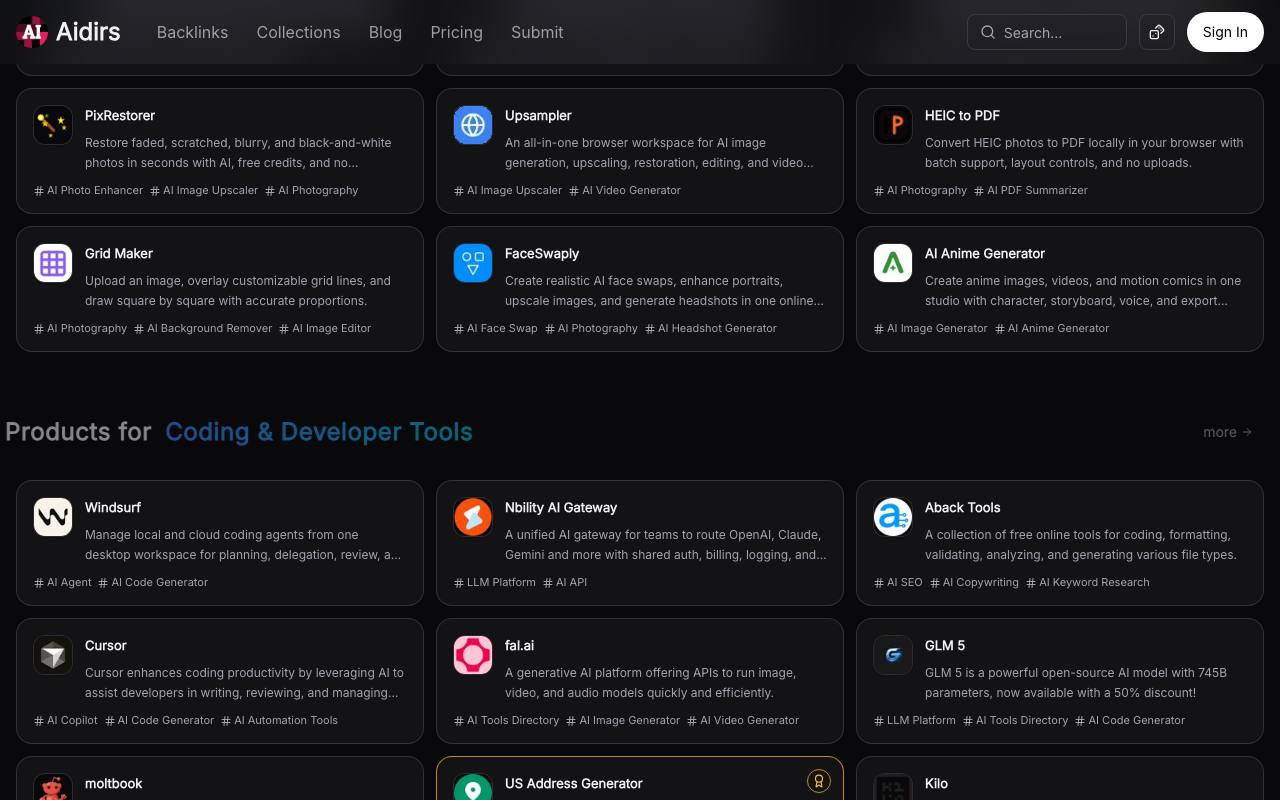Open the moltbook title link

click(x=114, y=784)
